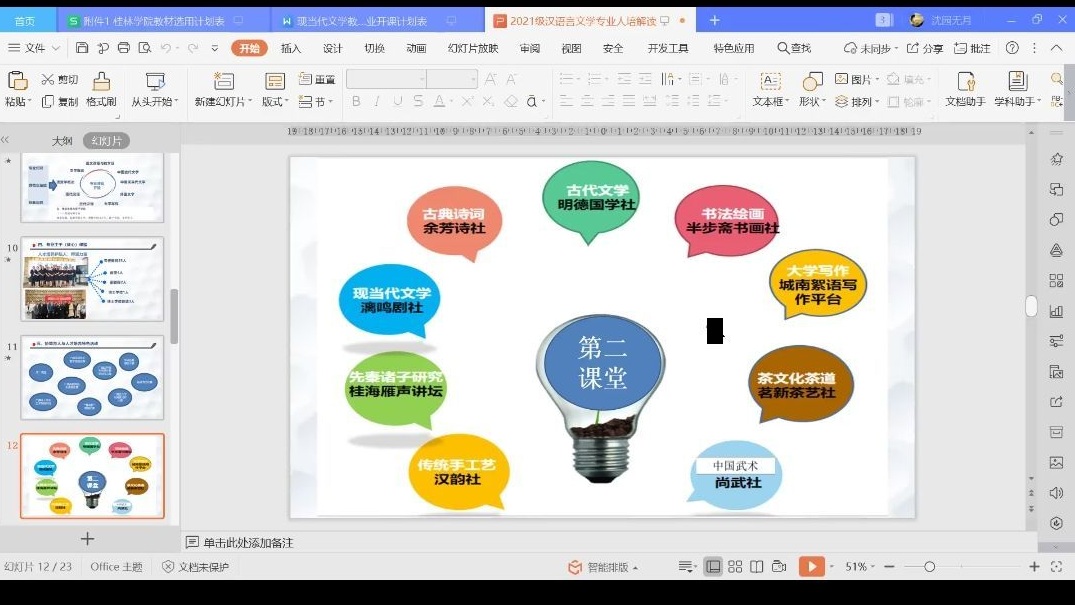Image resolution: width=1075 pixels, height=605 pixels.
Task: Open the Animation (动画) ribbon tab
Action: 416,48
